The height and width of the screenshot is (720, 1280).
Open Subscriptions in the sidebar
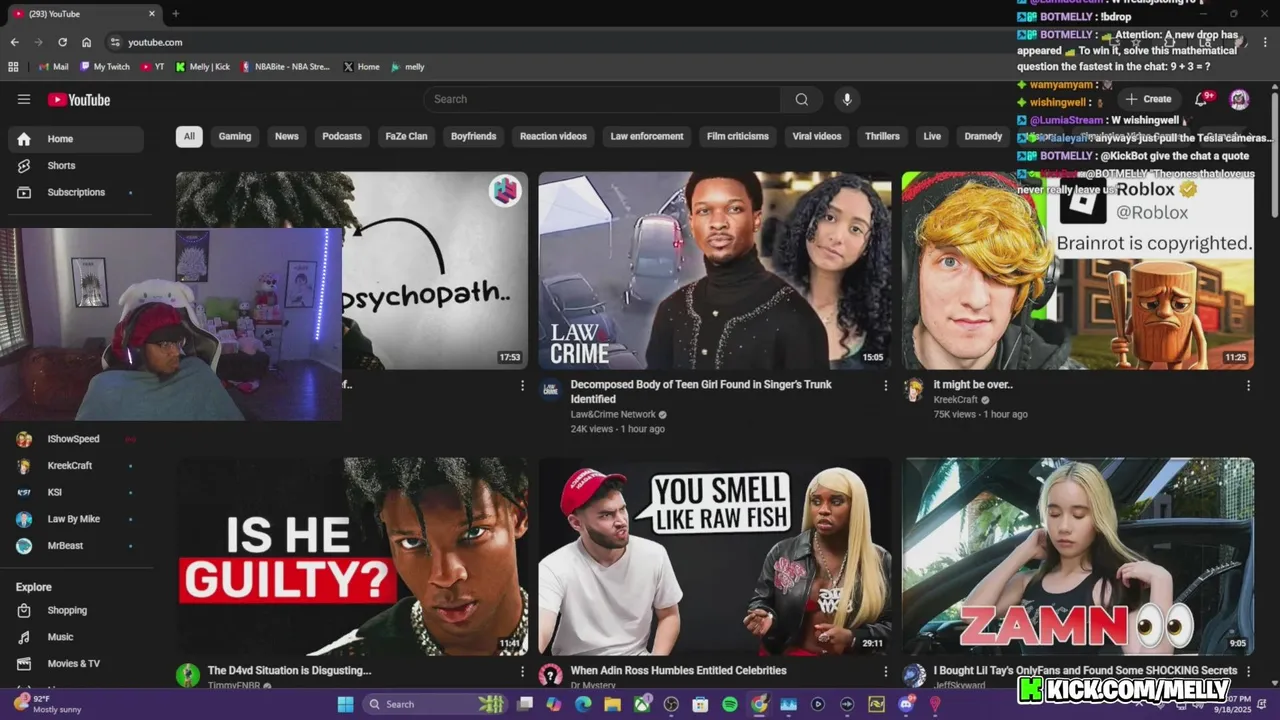click(x=76, y=192)
